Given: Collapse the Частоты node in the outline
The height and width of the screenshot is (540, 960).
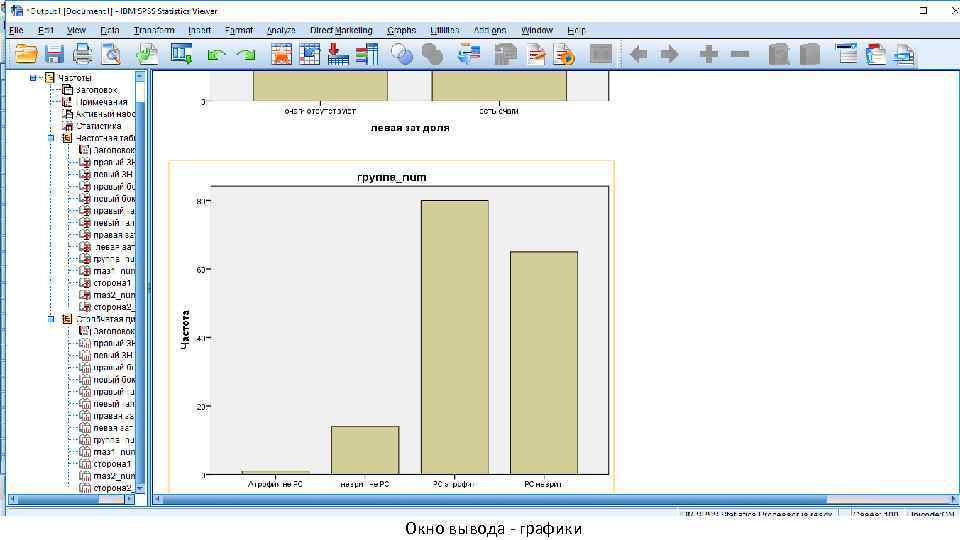Looking at the screenshot, I should (33, 78).
